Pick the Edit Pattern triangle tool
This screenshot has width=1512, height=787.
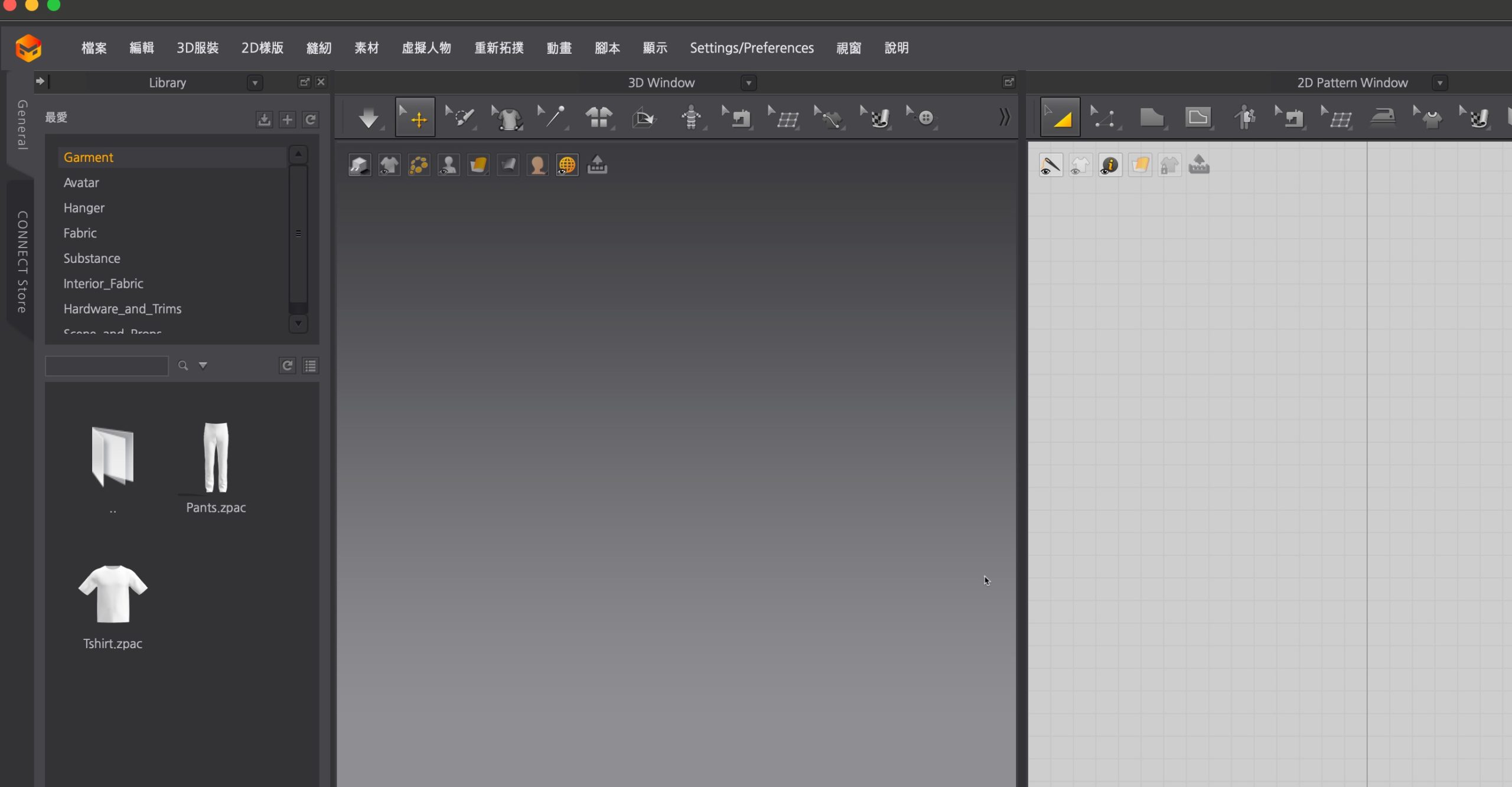[1060, 118]
